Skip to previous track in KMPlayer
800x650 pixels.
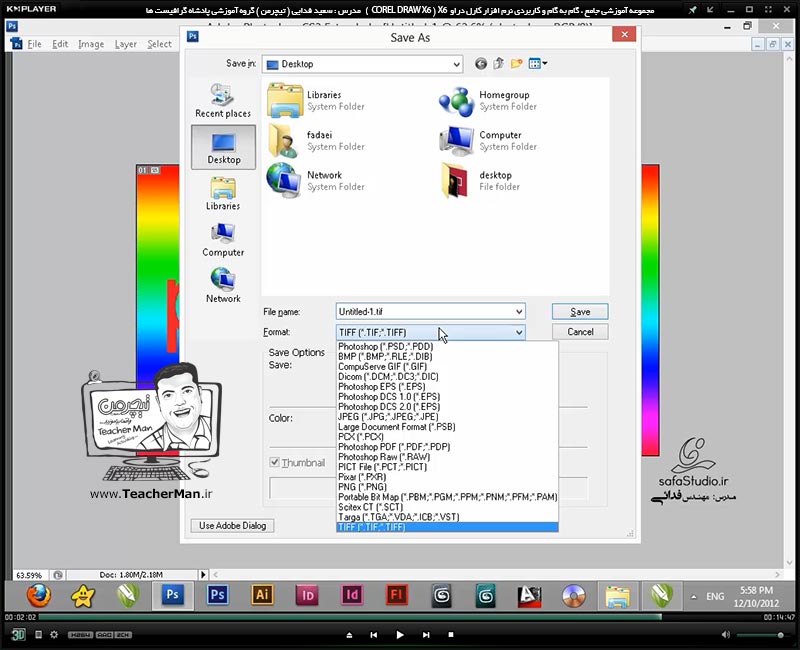(374, 635)
